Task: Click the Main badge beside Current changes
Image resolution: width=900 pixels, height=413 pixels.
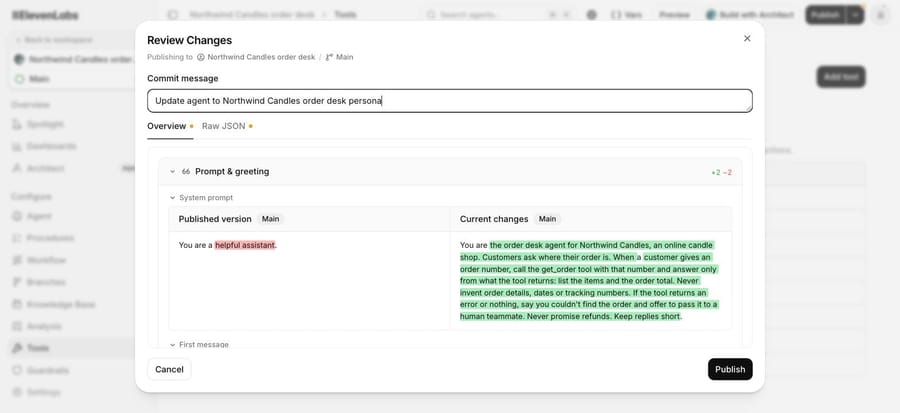Action: click(x=547, y=219)
